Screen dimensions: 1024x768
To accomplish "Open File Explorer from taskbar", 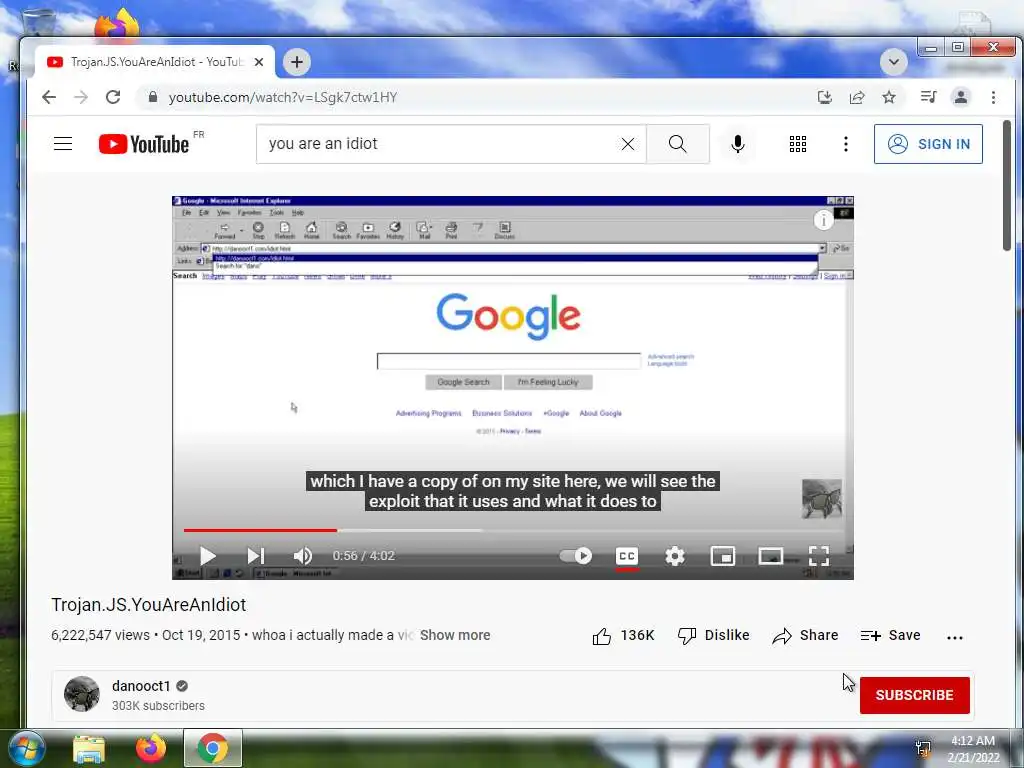I will pyautogui.click(x=89, y=748).
